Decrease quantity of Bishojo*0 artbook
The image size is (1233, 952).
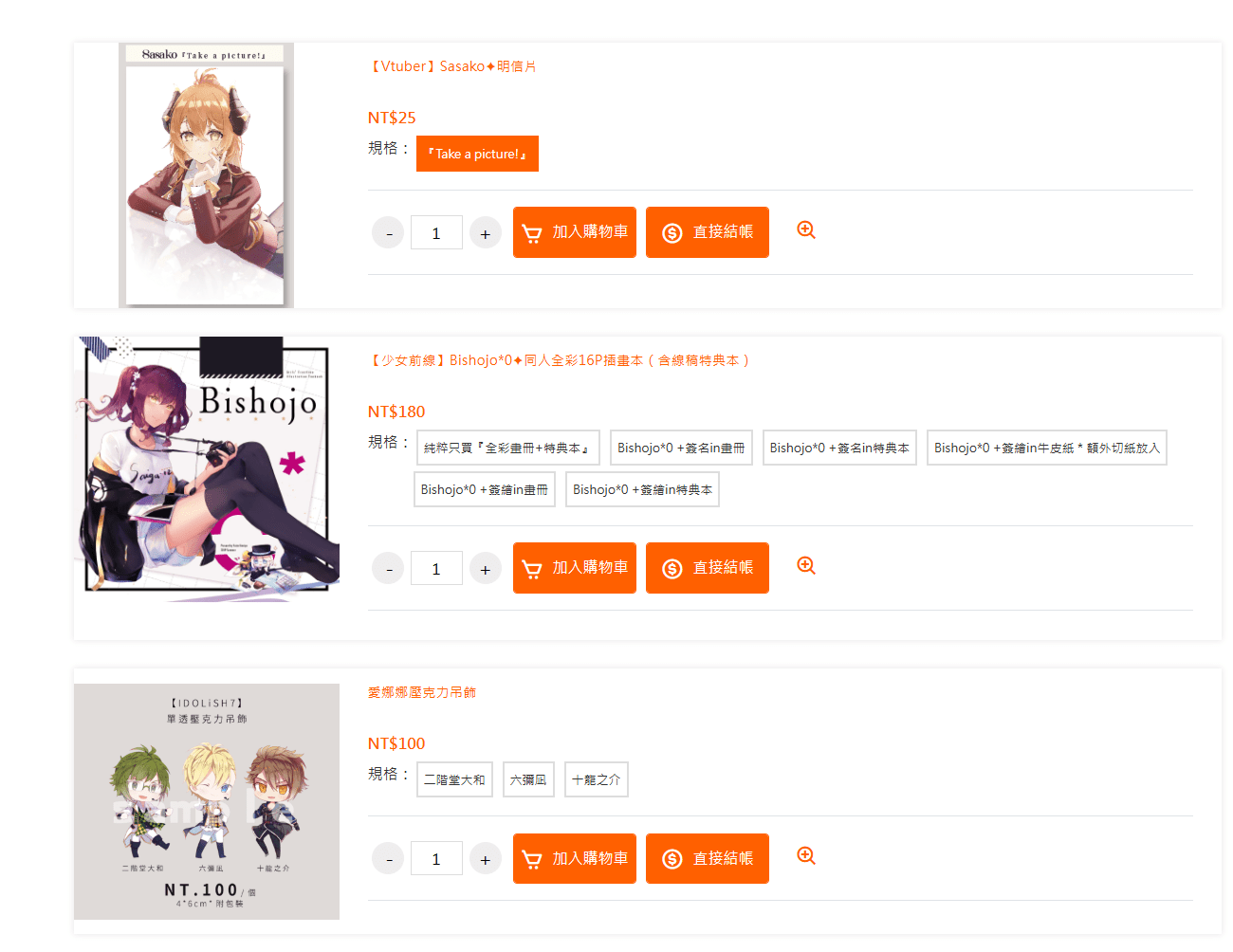coord(388,569)
